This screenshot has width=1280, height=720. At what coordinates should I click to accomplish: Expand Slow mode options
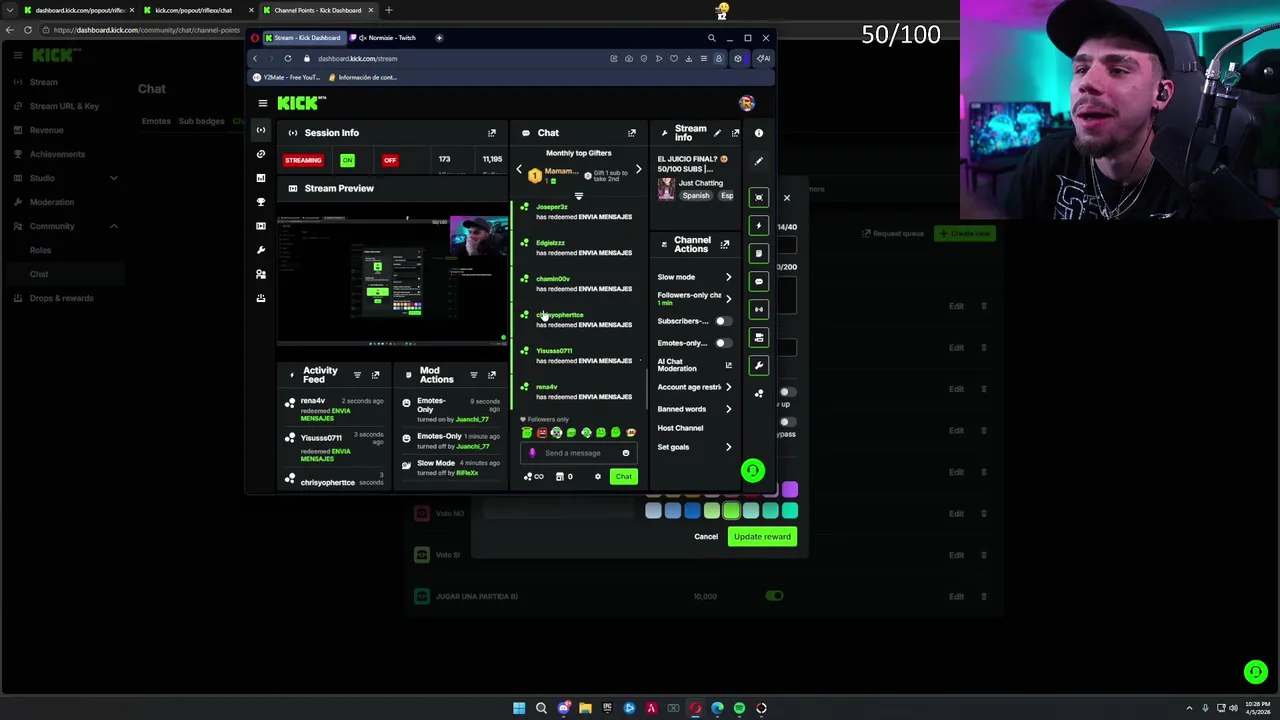click(728, 277)
